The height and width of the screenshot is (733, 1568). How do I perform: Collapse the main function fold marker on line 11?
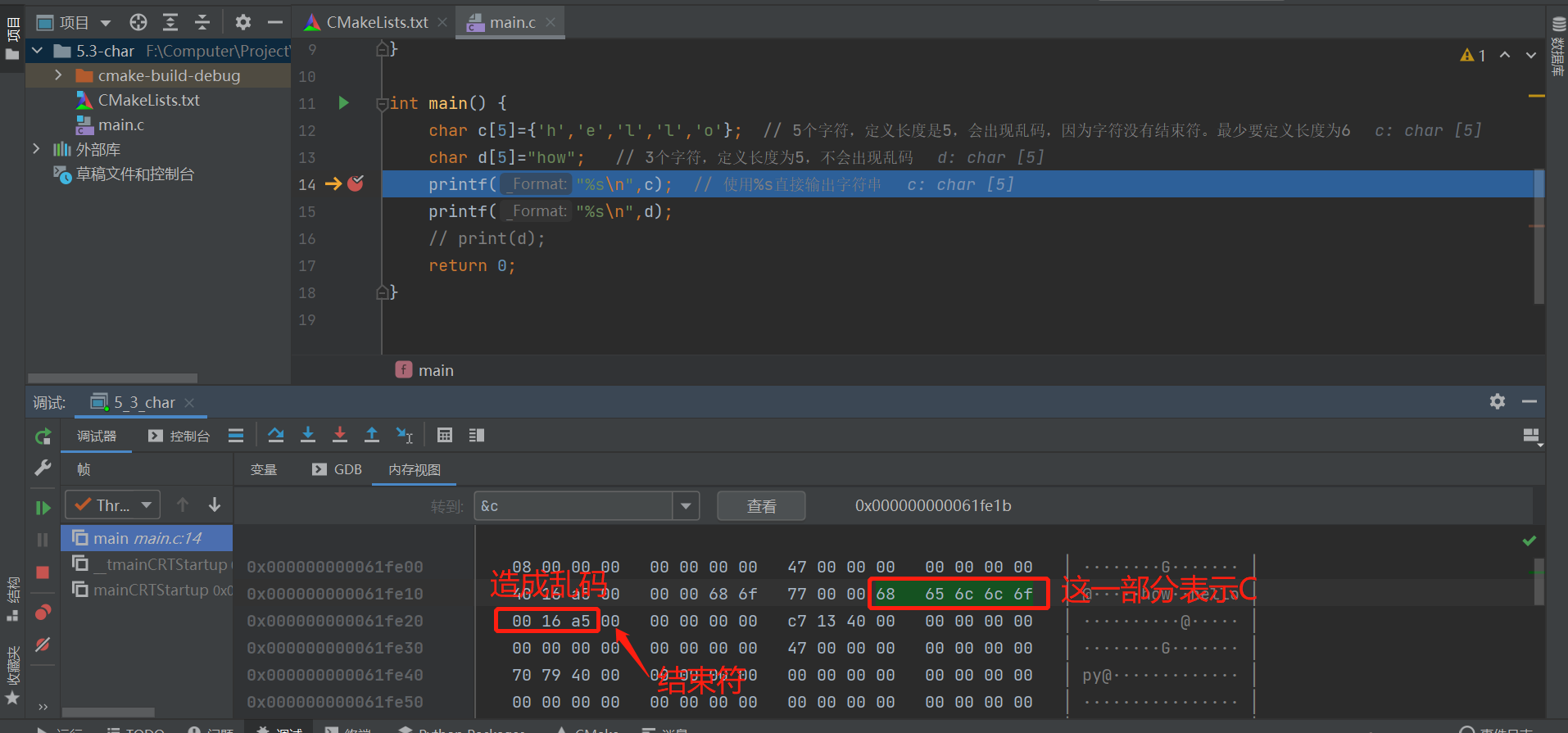pos(382,104)
